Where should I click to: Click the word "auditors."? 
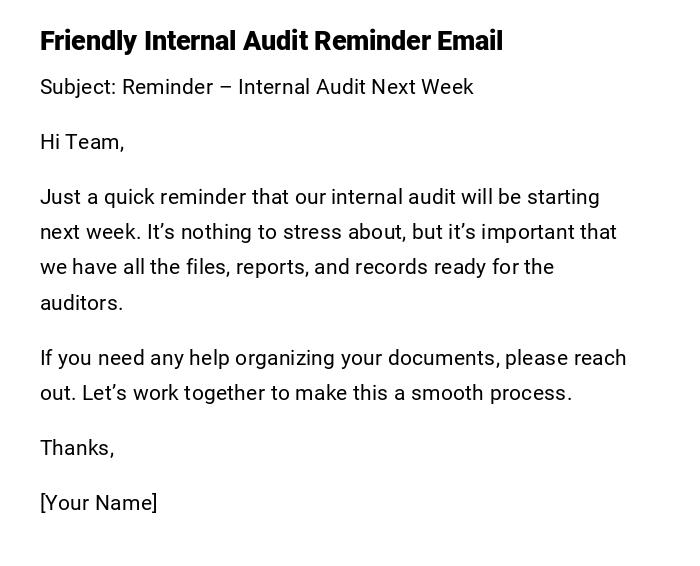(81, 303)
